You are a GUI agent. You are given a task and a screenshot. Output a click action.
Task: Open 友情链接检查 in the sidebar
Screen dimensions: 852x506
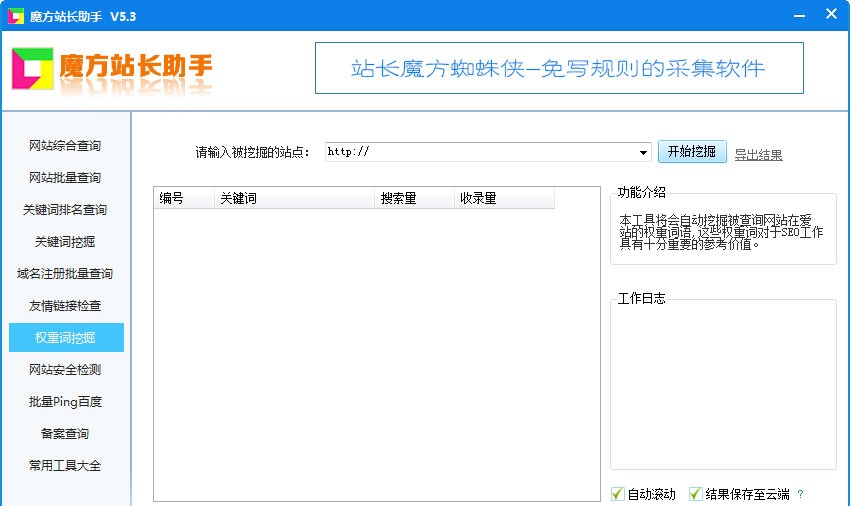[65, 306]
